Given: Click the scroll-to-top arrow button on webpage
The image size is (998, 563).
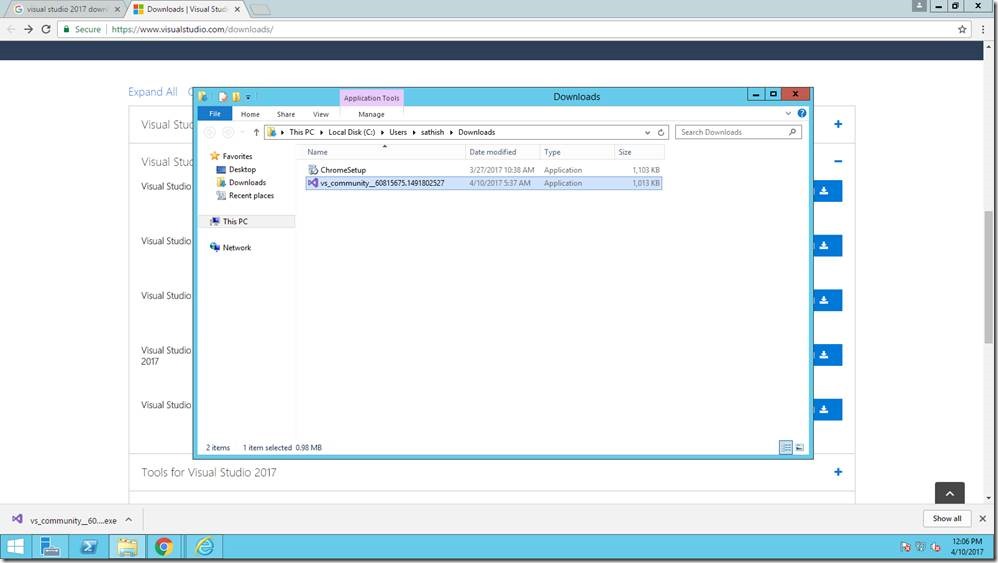Looking at the screenshot, I should pos(950,493).
